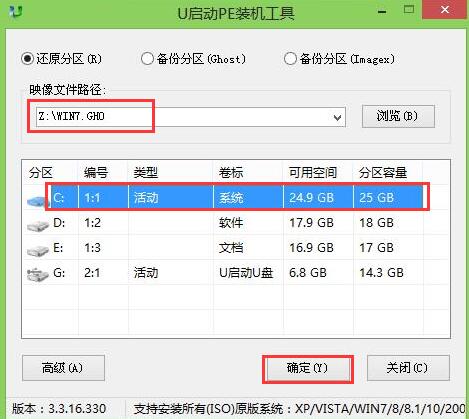Select 备份分区 (Imagex) radio button
The height and width of the screenshot is (419, 469).
pyautogui.click(x=290, y=59)
